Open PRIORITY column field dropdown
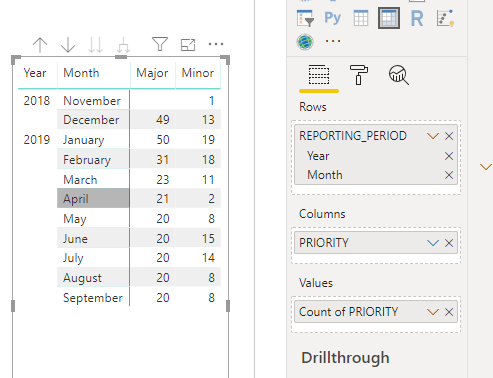 point(433,243)
